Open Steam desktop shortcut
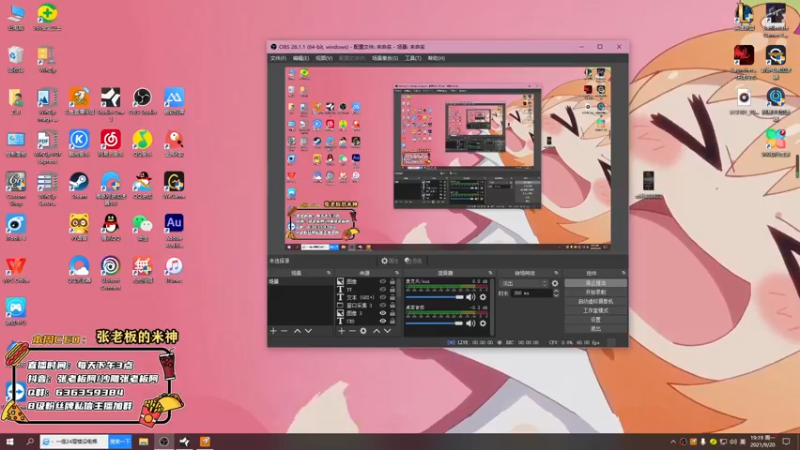Viewport: 800px width, 450px height. tap(79, 185)
